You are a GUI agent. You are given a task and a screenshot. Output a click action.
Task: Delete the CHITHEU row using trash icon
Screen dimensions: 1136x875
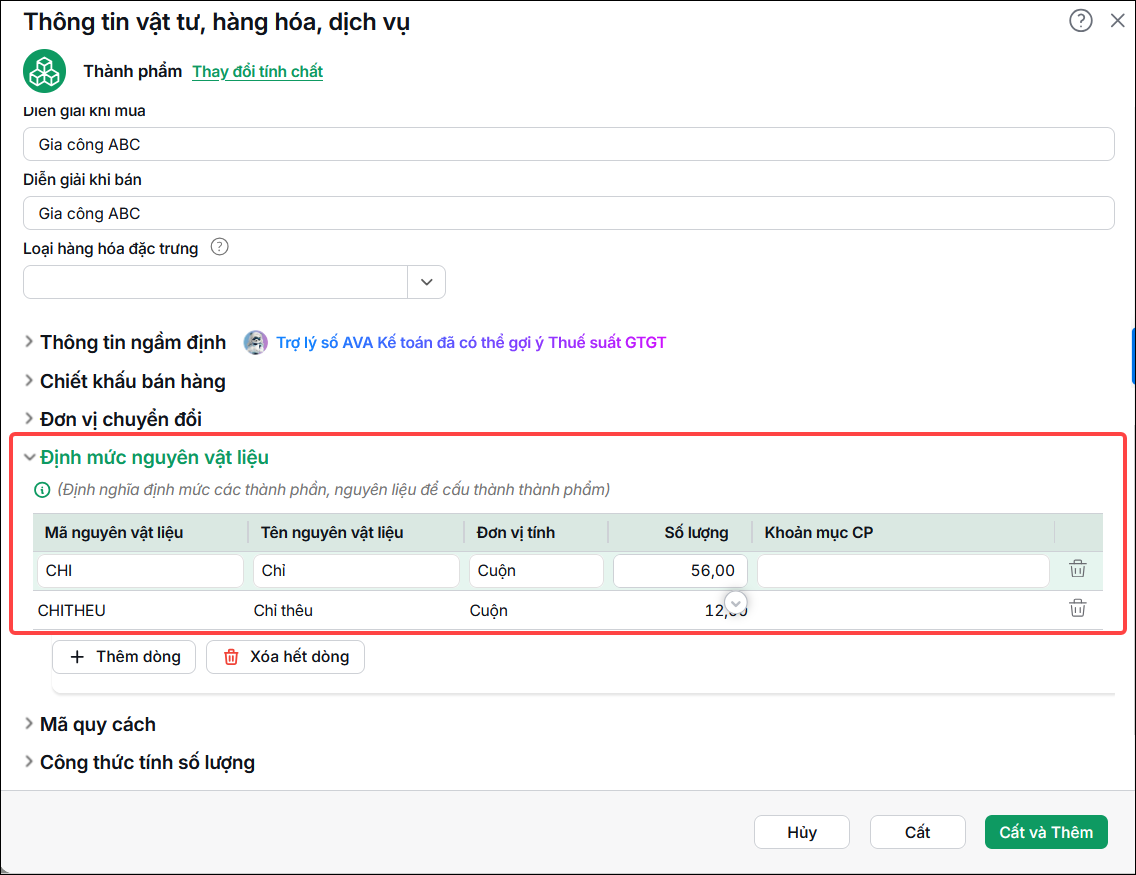coord(1077,608)
